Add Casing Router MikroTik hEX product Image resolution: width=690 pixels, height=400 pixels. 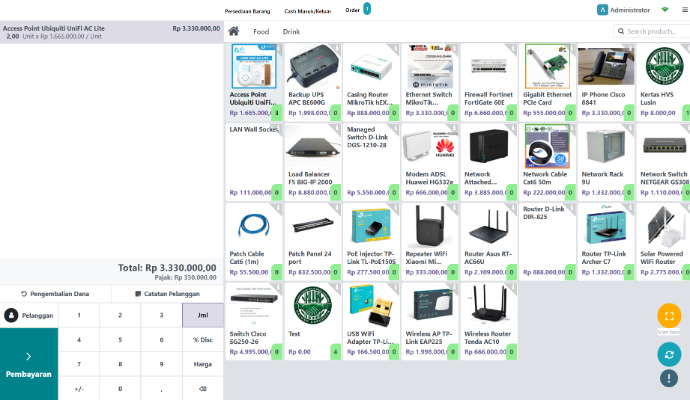[x=371, y=81]
